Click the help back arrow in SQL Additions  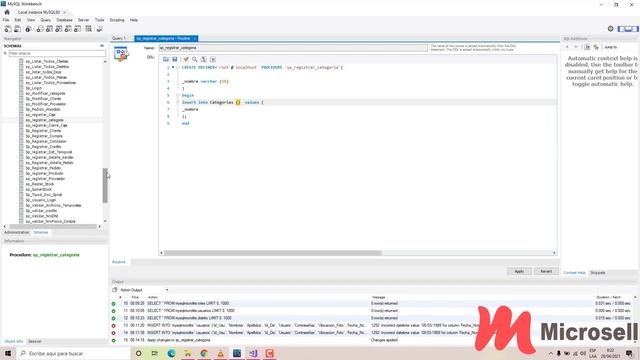coord(567,47)
